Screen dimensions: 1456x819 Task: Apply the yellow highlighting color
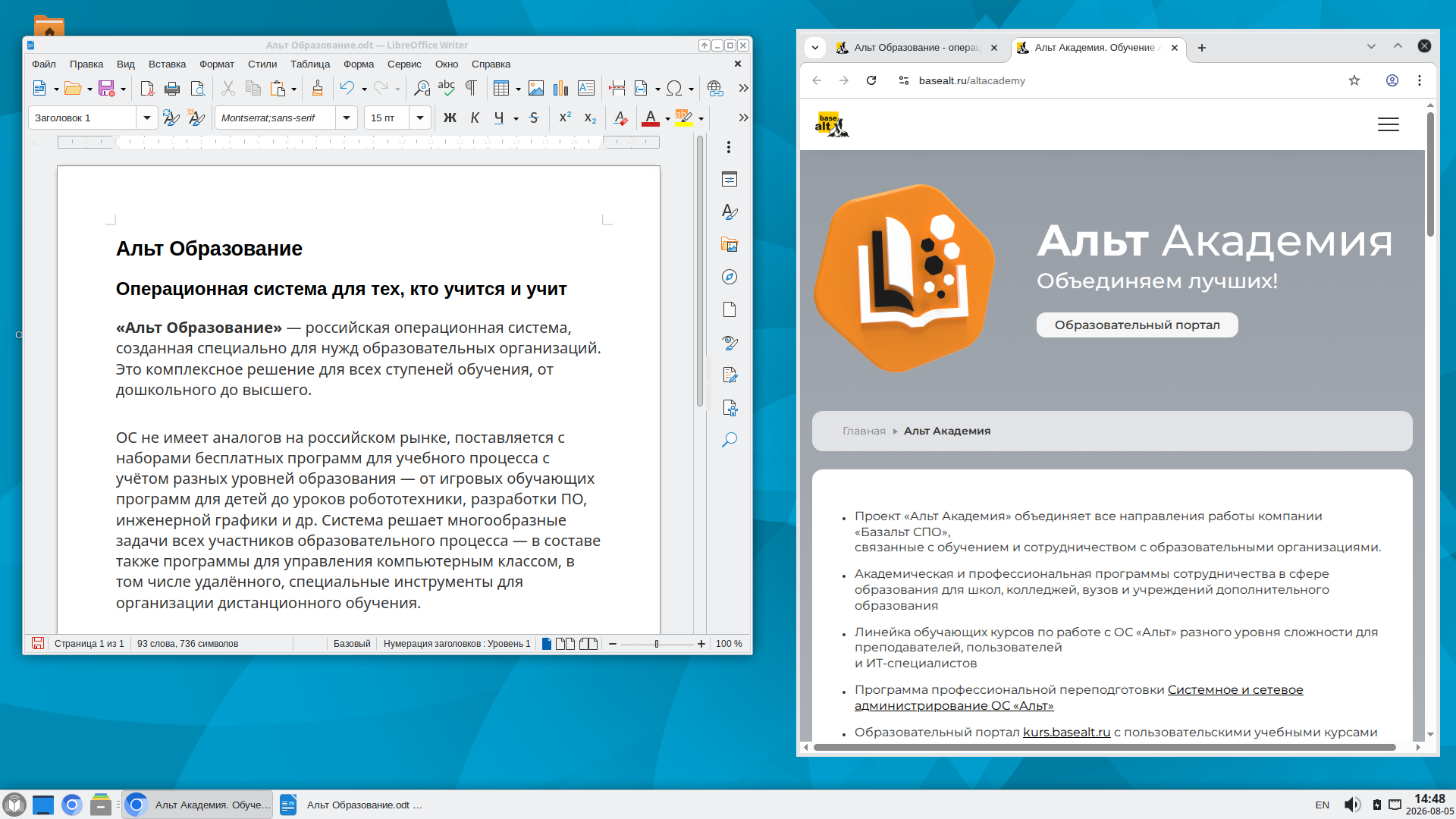(x=683, y=118)
